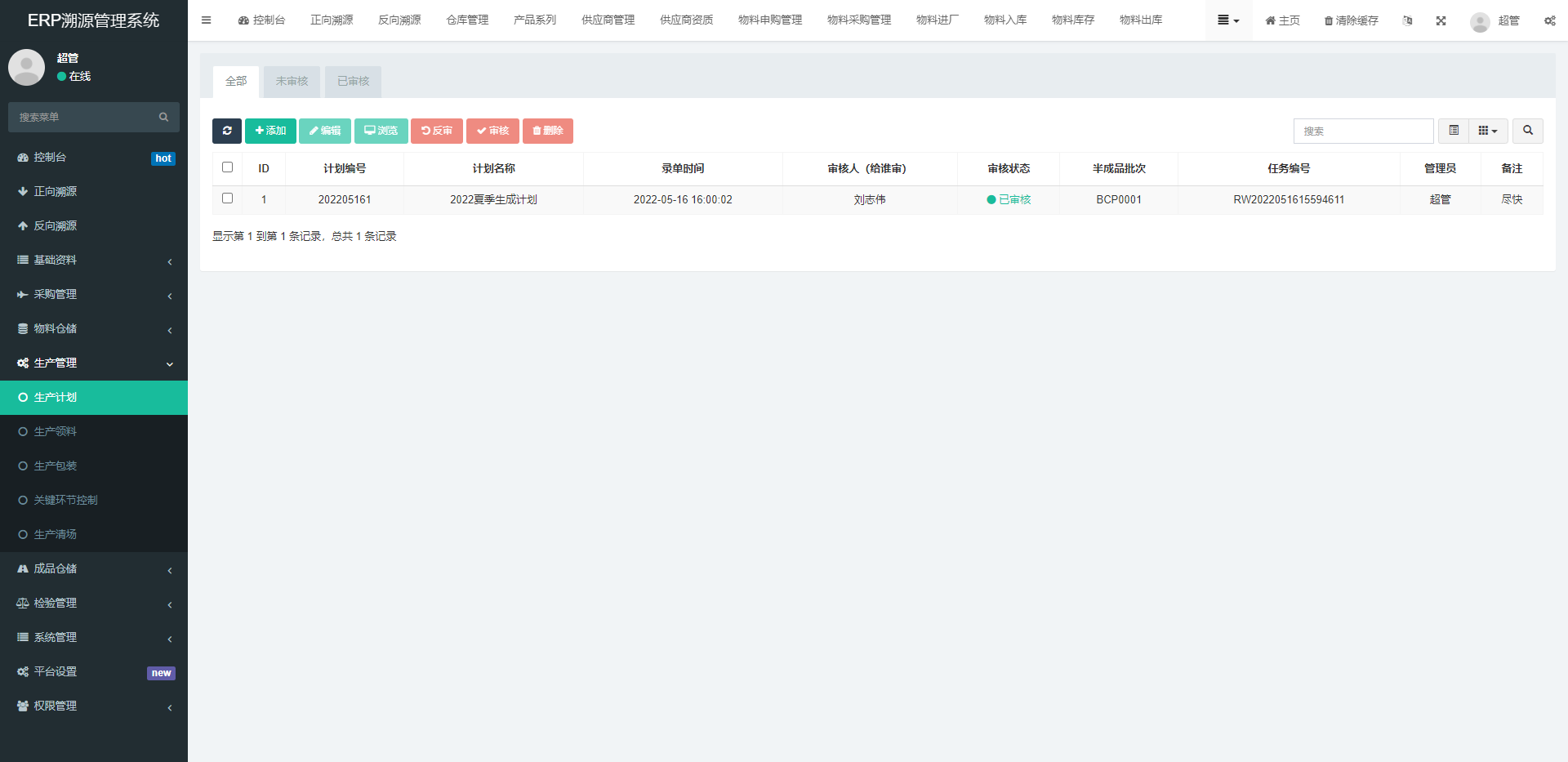Switch to the 全部 tab
1568x762 pixels.
click(236, 82)
